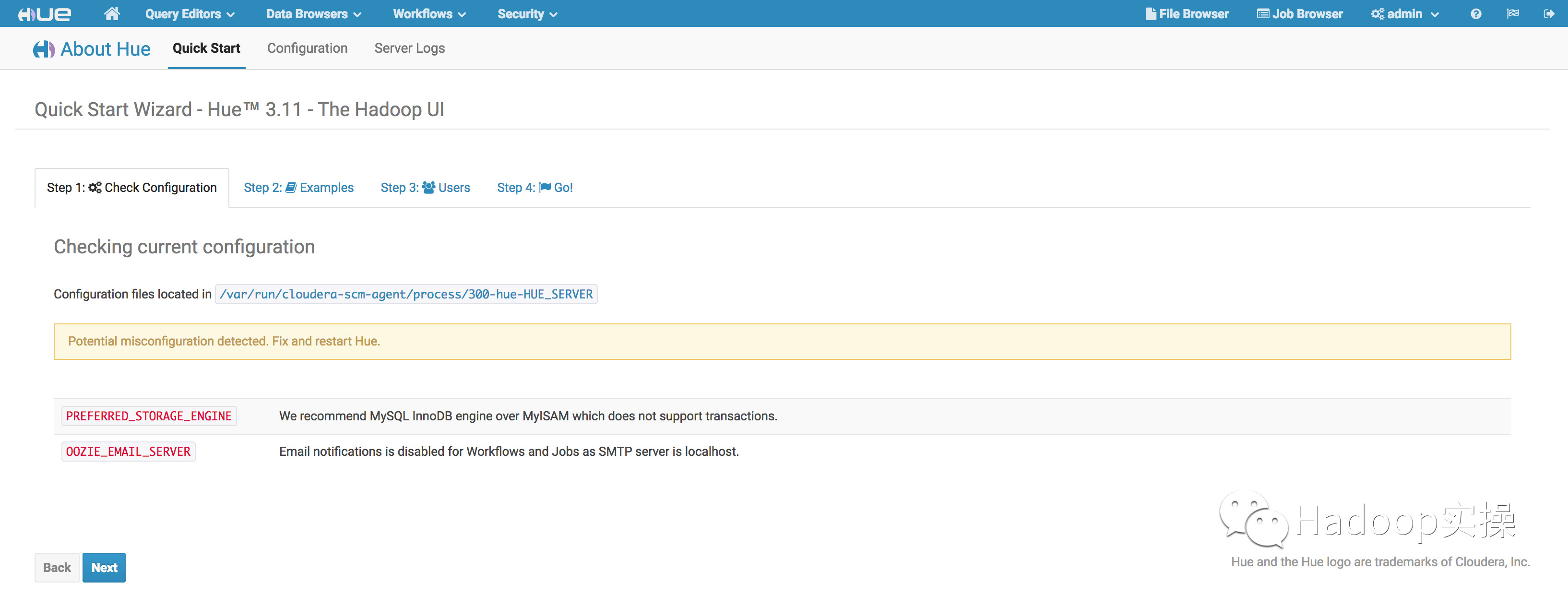This screenshot has height=595, width=1568.
Task: Go to Step 2: Examples tab
Action: click(x=298, y=188)
